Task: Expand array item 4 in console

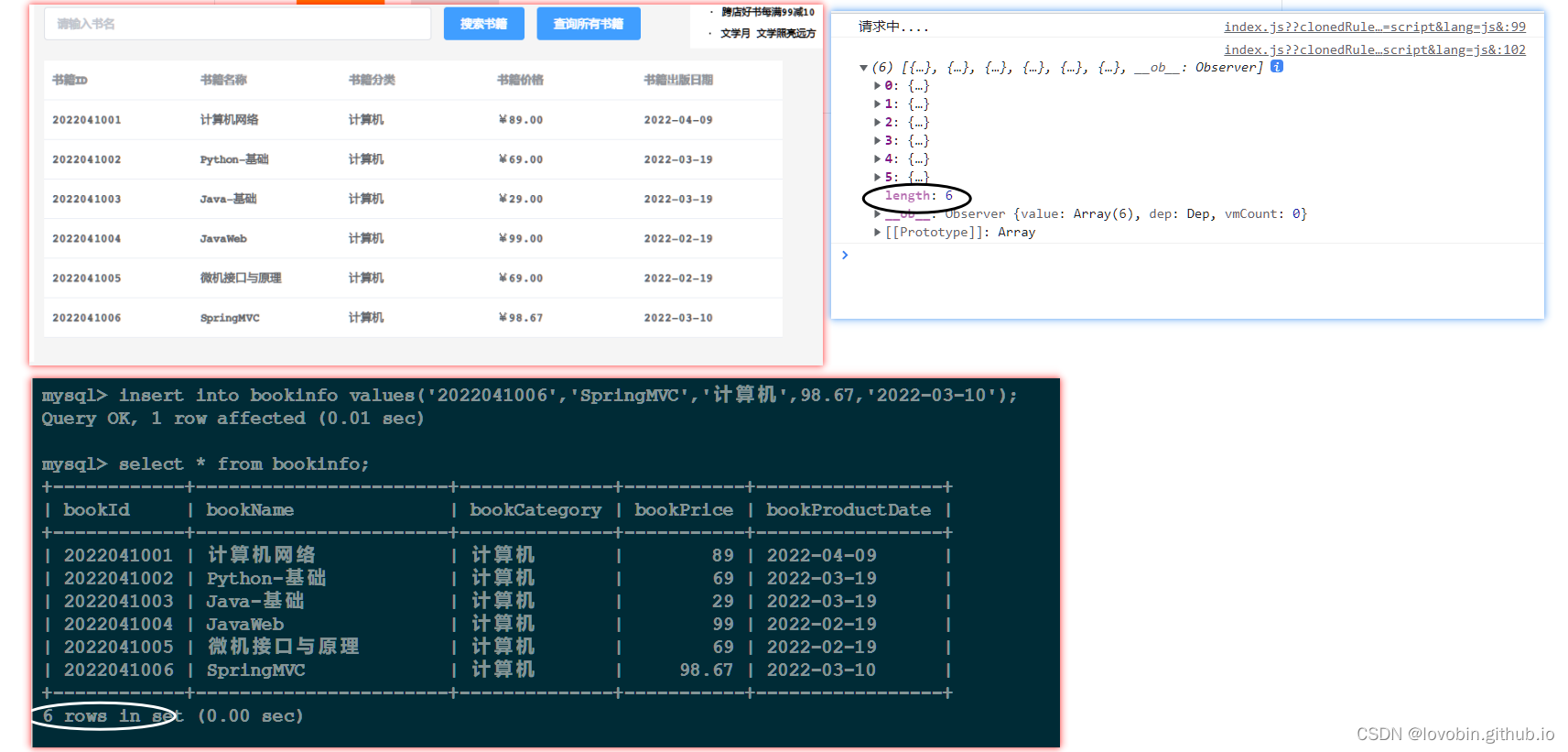Action: click(877, 159)
